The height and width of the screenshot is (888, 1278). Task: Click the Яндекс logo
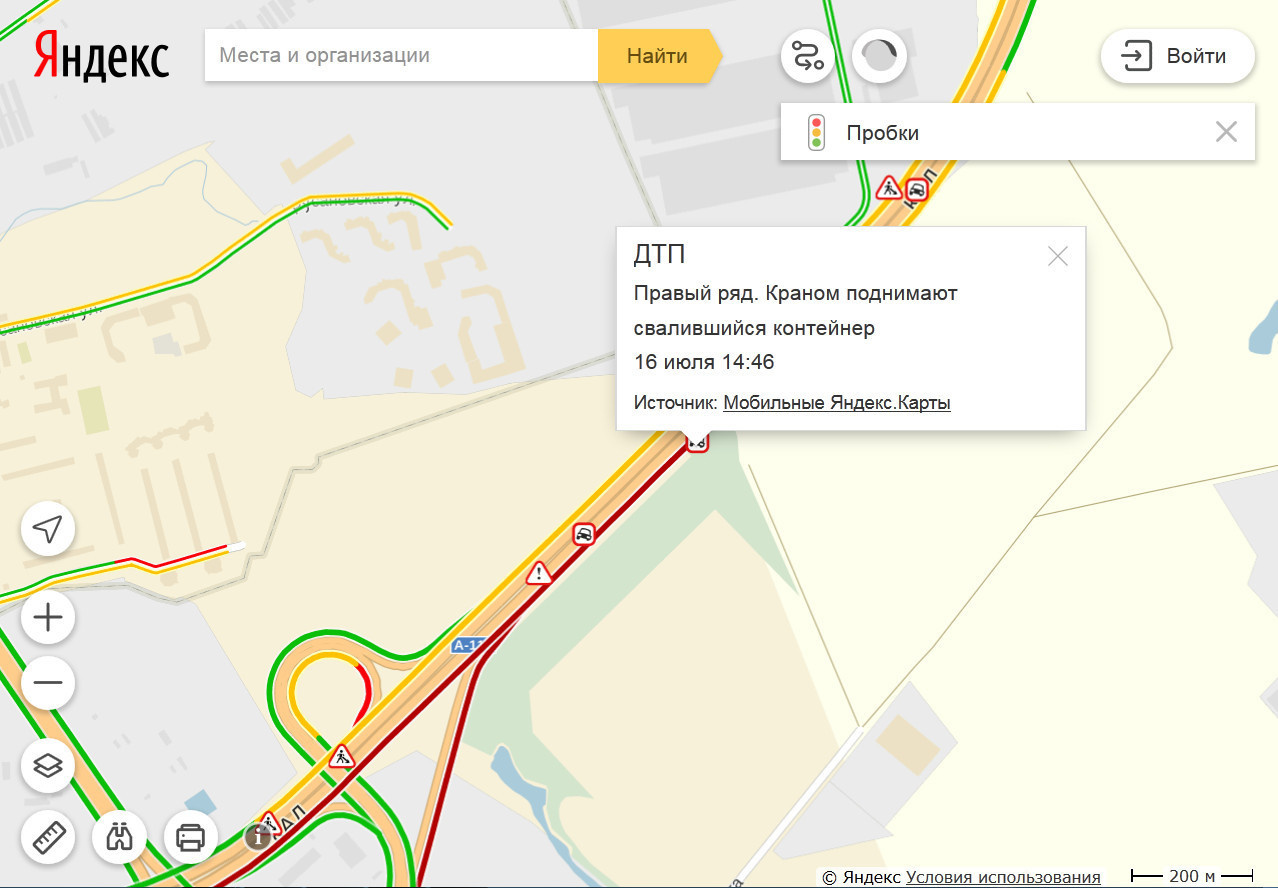tap(101, 55)
